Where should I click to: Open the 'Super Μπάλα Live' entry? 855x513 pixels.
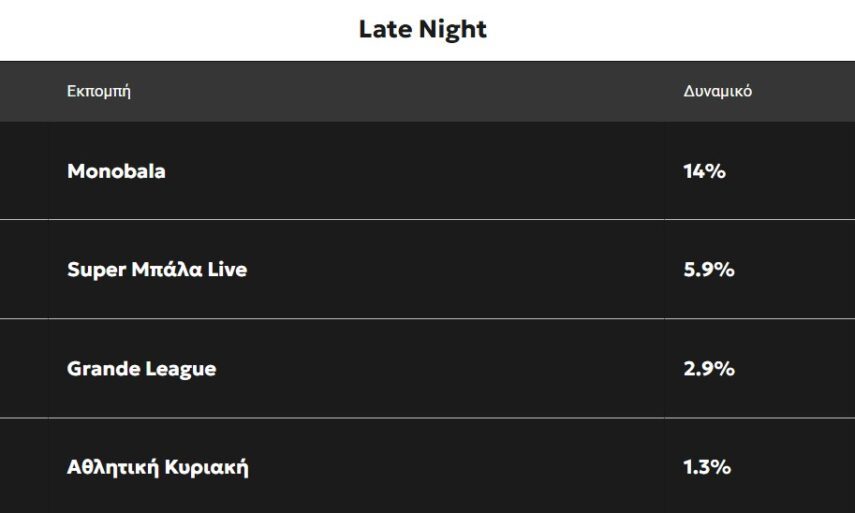156,270
